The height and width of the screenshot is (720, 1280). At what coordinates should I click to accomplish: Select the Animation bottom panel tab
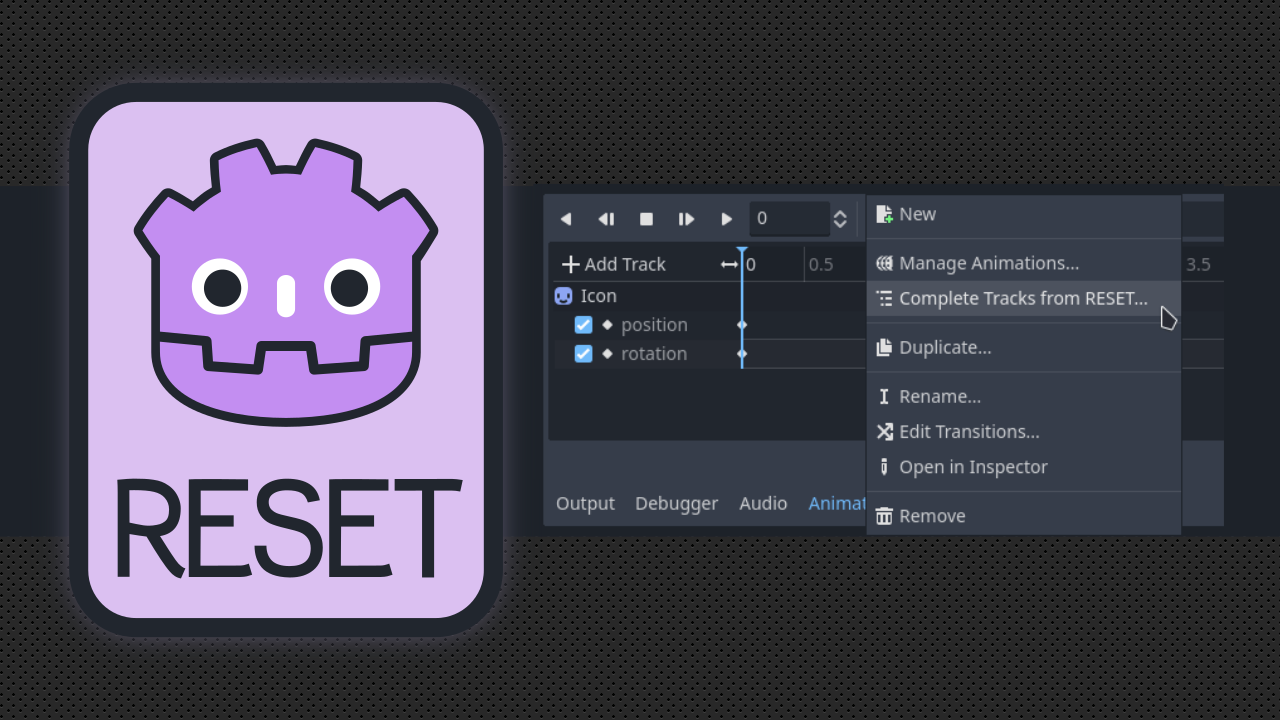(837, 503)
